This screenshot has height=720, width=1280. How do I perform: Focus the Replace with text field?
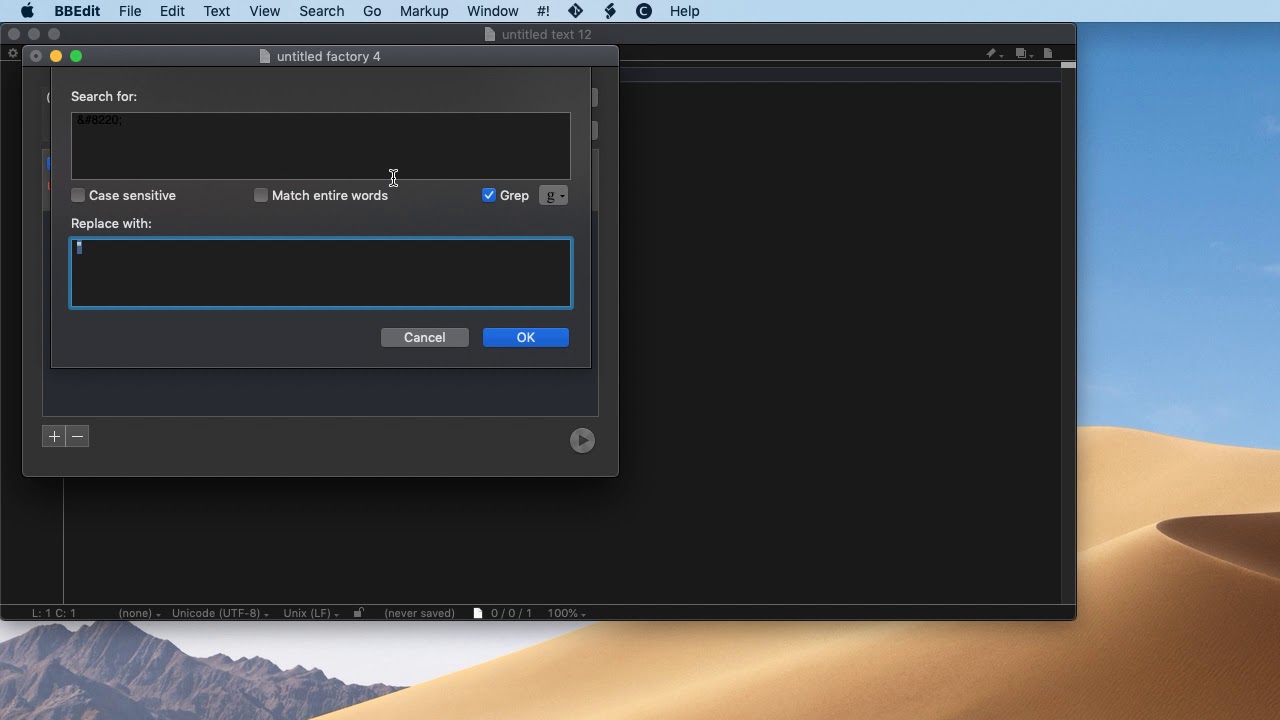[321, 273]
